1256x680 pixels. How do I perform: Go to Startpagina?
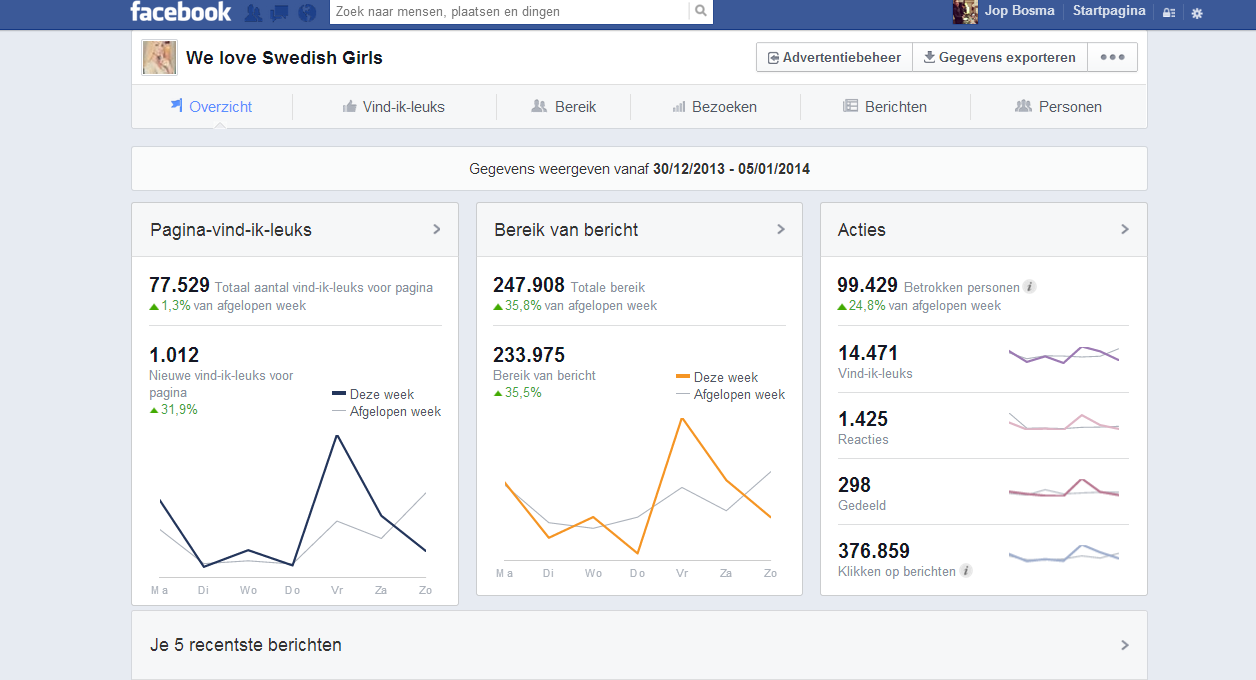click(1109, 11)
